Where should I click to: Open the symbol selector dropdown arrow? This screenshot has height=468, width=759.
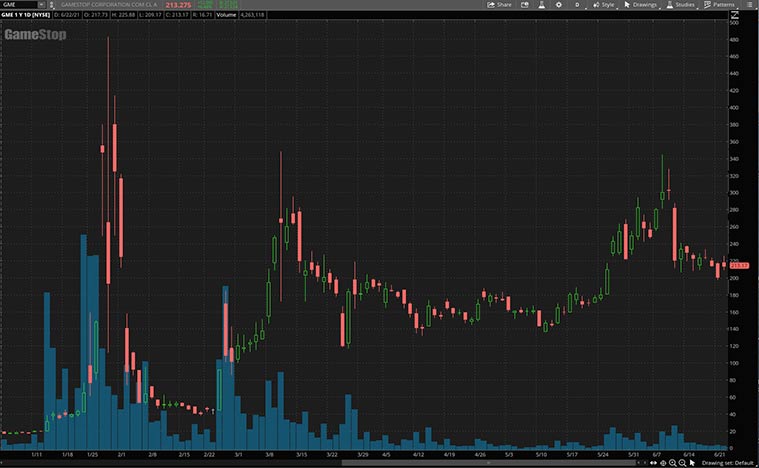pyautogui.click(x=42, y=5)
